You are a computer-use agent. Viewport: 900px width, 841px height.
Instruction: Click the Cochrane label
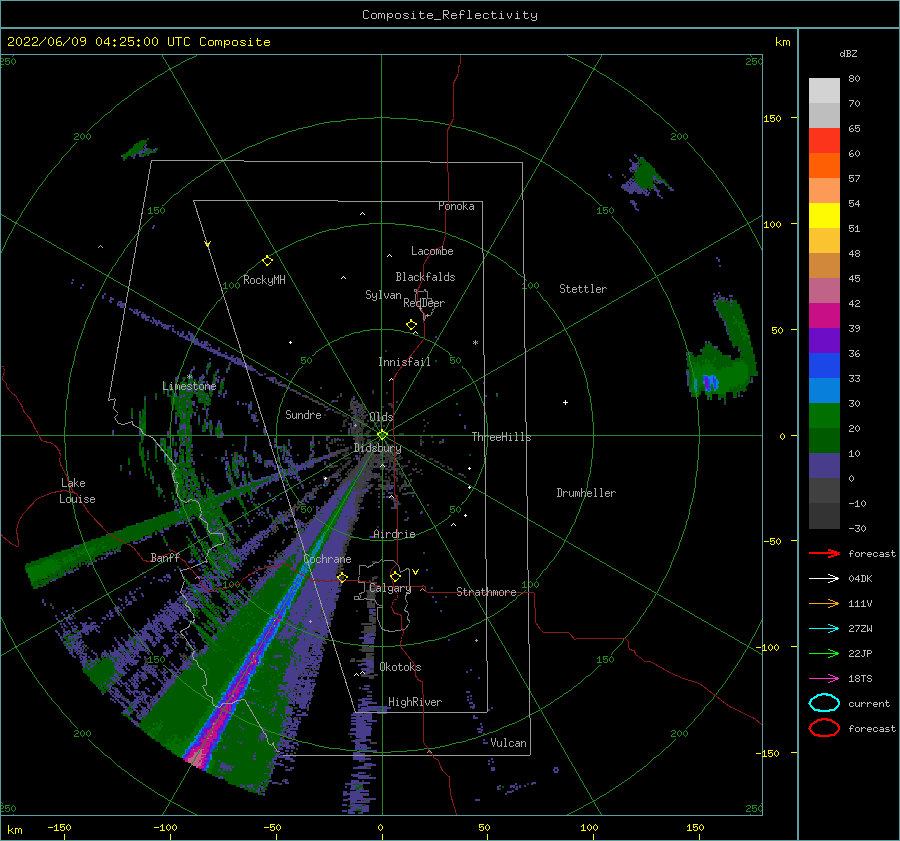pyautogui.click(x=327, y=559)
